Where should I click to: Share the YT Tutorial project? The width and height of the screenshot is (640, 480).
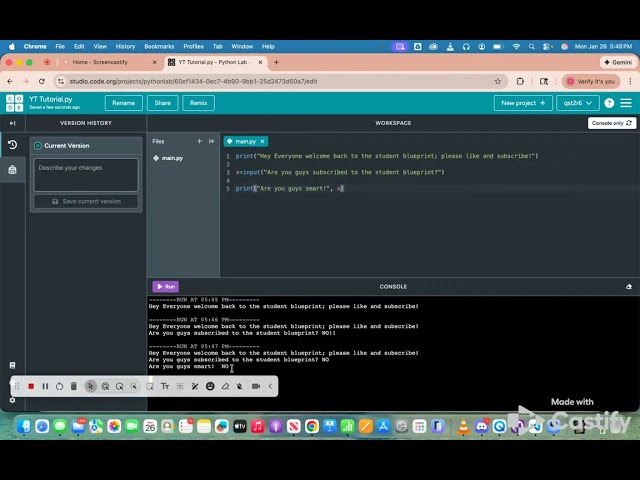click(x=162, y=103)
